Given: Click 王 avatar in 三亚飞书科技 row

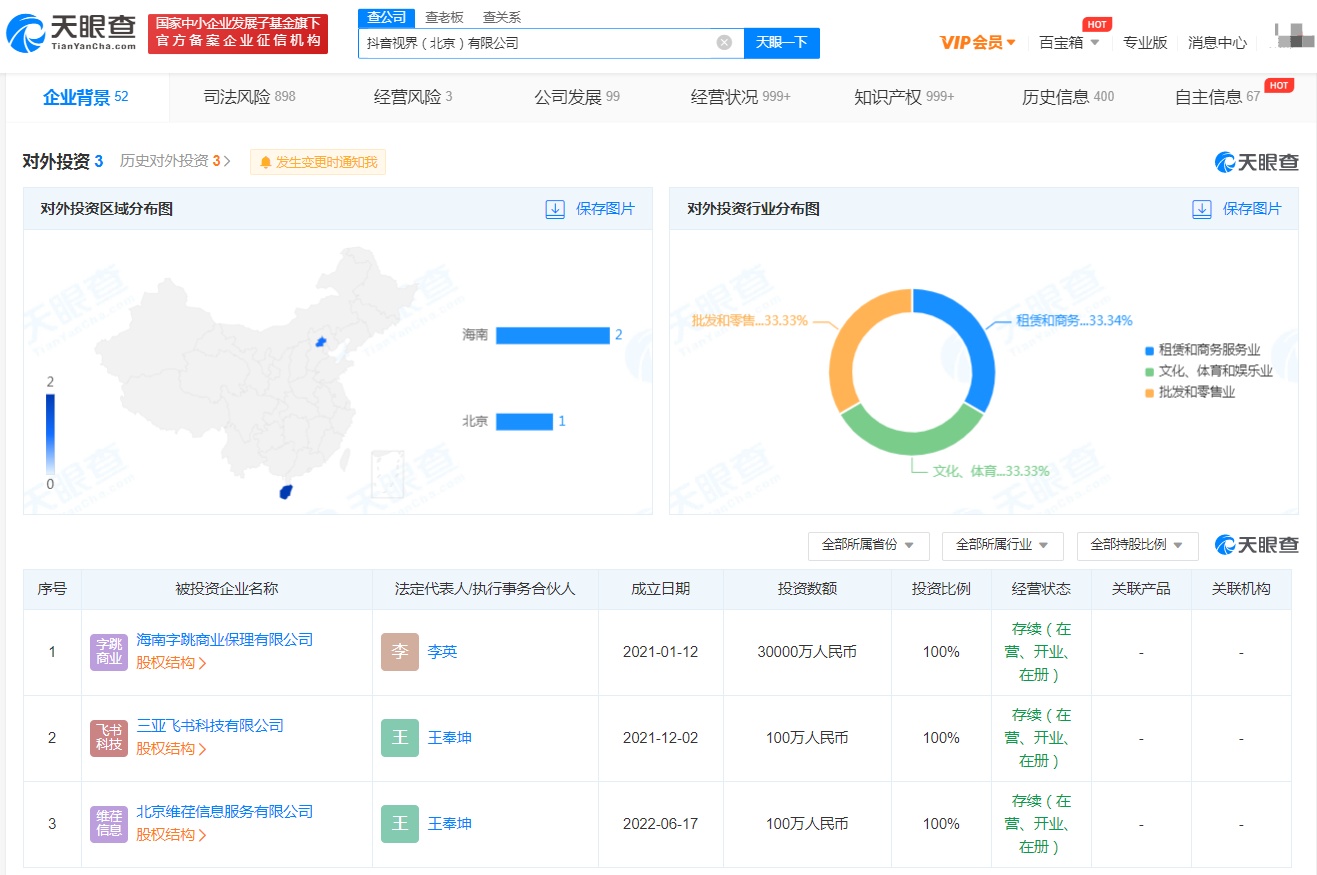Looking at the screenshot, I should (400, 738).
